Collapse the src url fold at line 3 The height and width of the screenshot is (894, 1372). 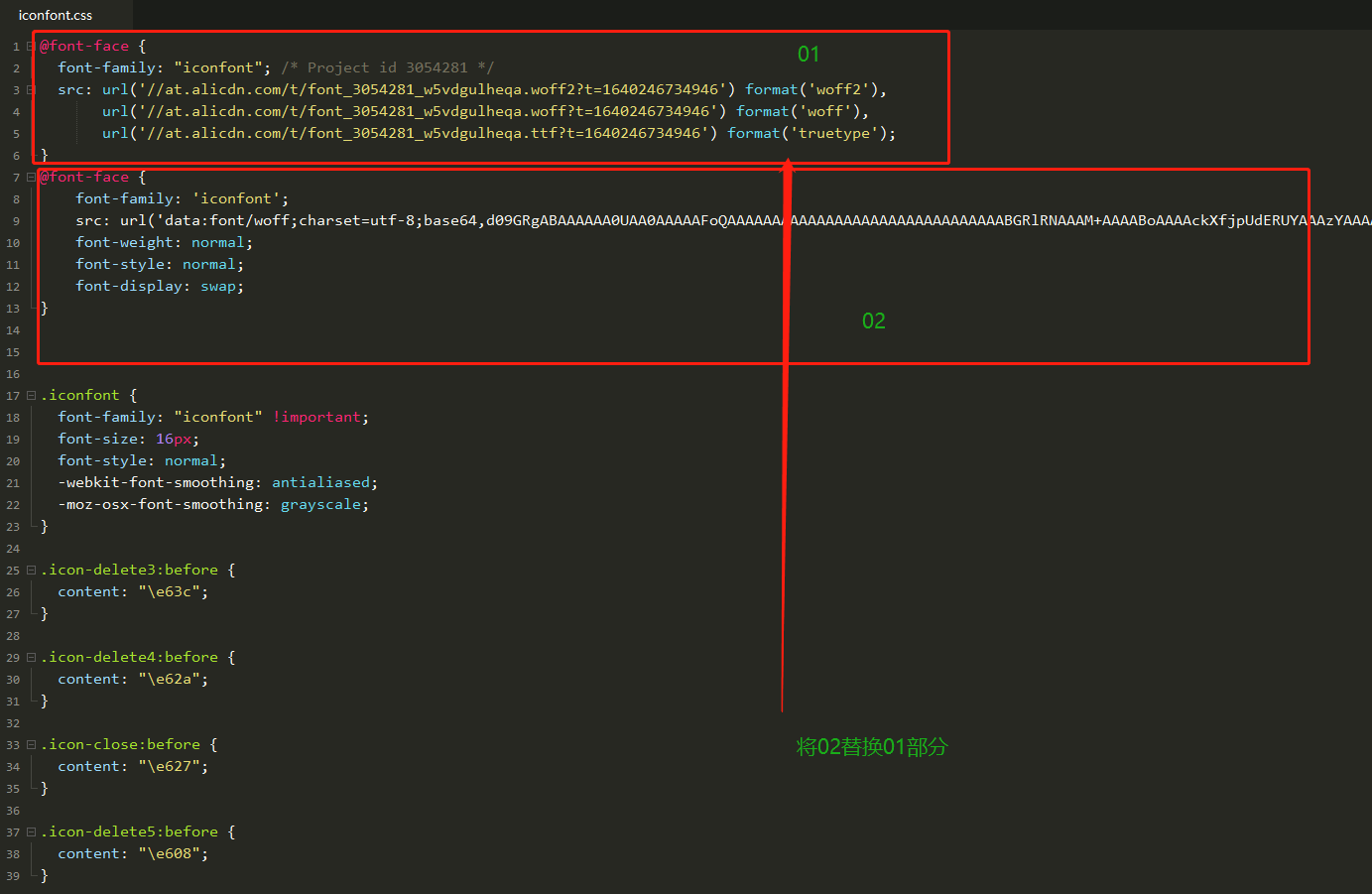coord(29,88)
